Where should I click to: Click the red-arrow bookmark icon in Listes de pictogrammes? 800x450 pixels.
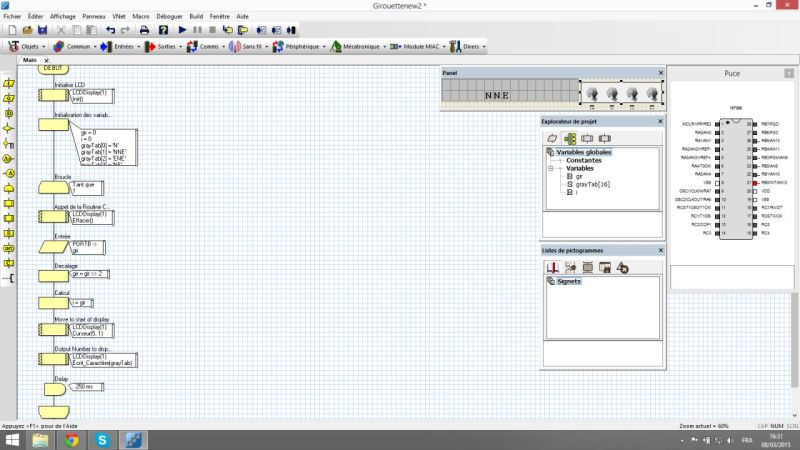tap(552, 267)
